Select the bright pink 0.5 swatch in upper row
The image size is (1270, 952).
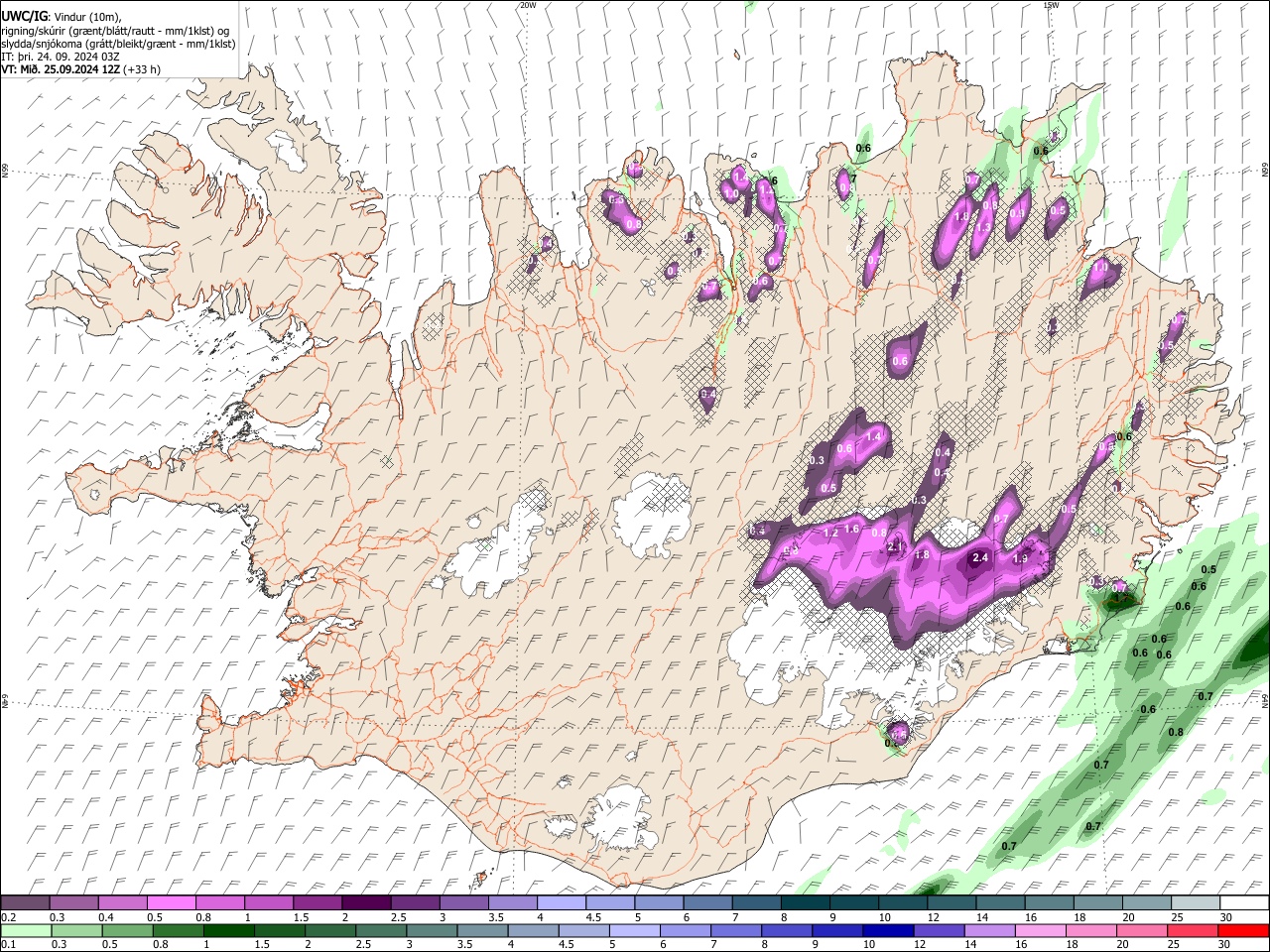click(x=171, y=902)
